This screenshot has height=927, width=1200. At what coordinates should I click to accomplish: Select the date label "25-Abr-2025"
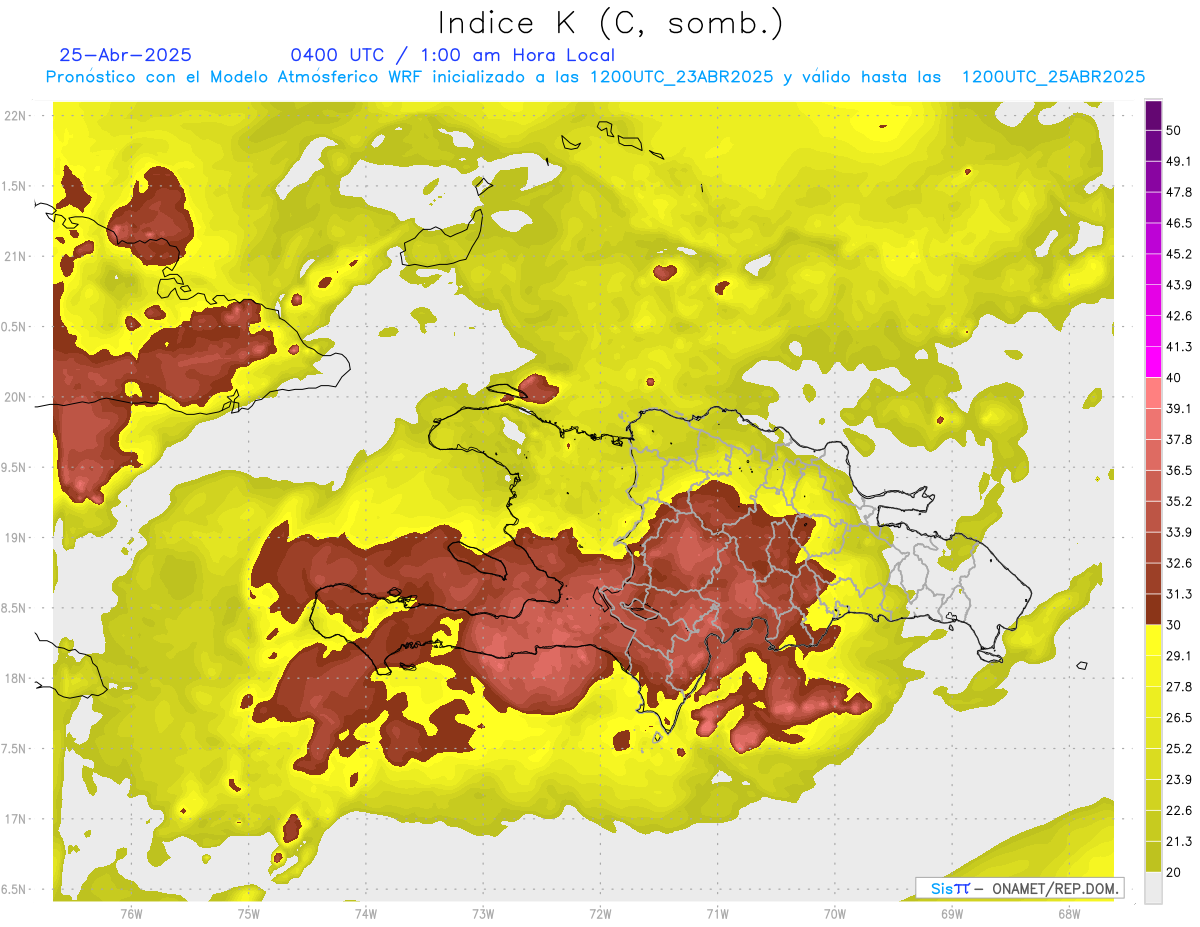coord(126,55)
